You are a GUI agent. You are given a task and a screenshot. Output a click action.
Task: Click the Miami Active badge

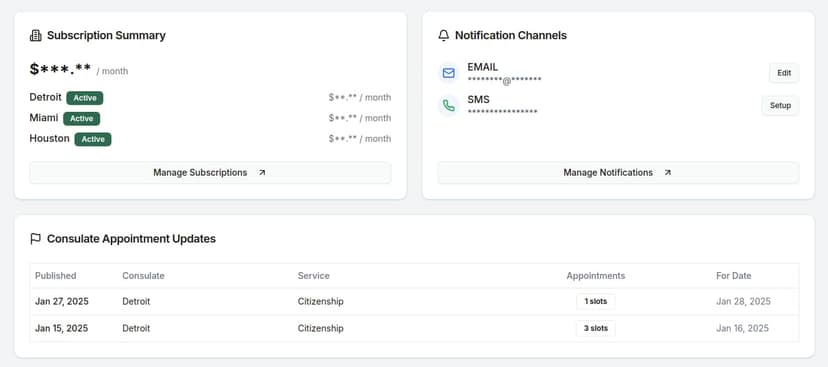coord(81,118)
